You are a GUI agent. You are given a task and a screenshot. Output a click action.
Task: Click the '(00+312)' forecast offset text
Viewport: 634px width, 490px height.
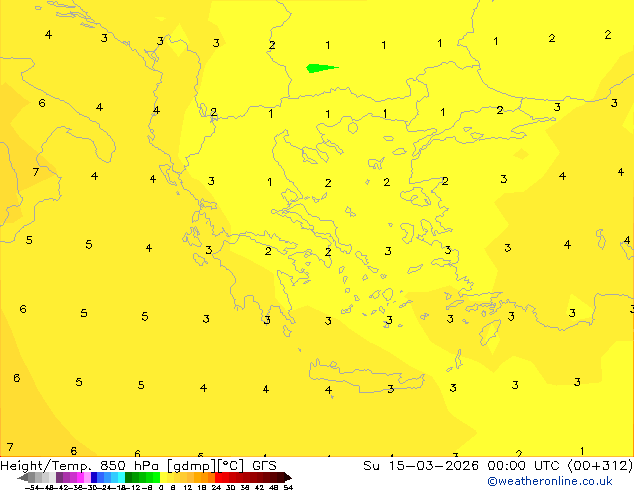coord(600,466)
